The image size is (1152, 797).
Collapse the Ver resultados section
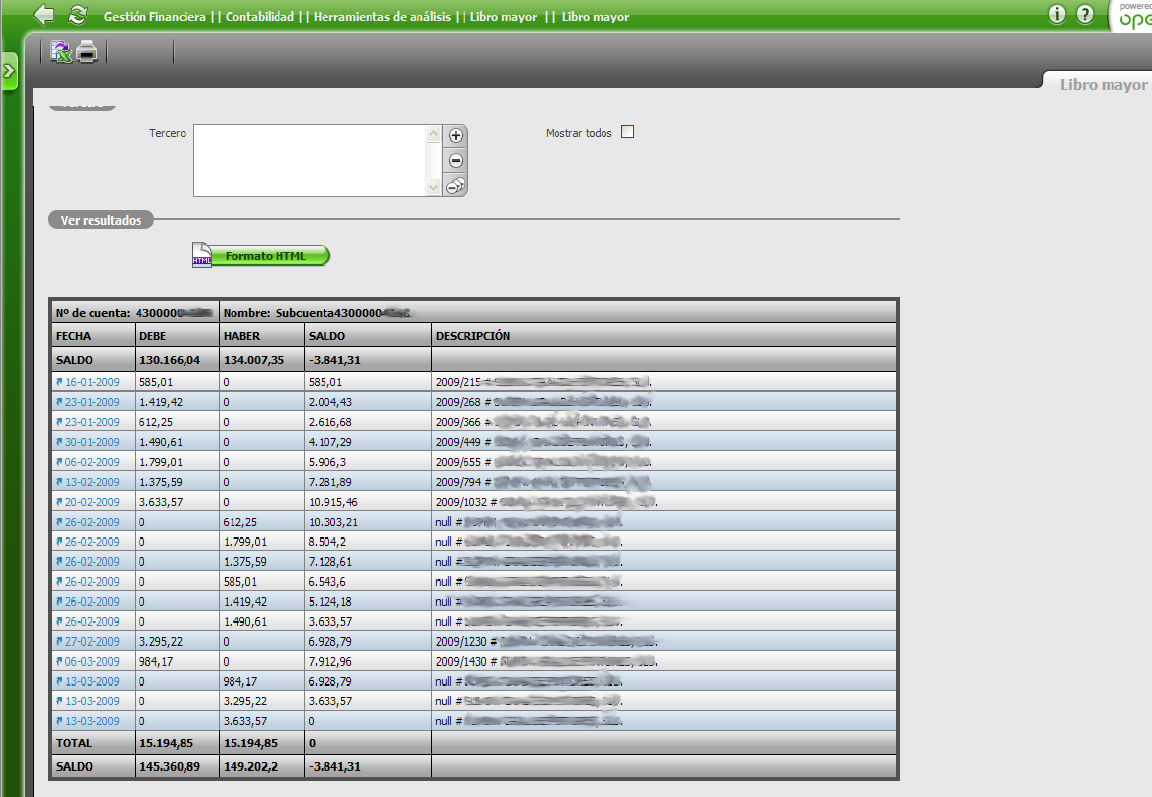click(101, 220)
